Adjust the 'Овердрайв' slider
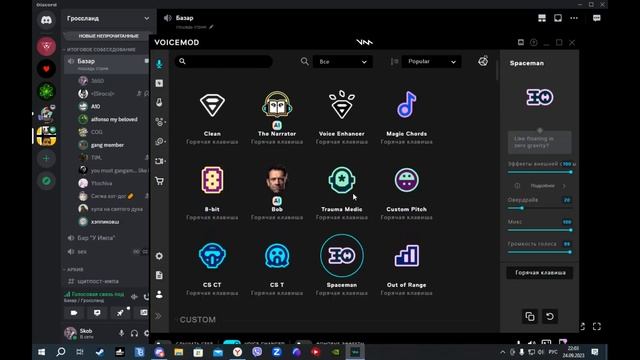Screen dimensions: 640x360 540,208
